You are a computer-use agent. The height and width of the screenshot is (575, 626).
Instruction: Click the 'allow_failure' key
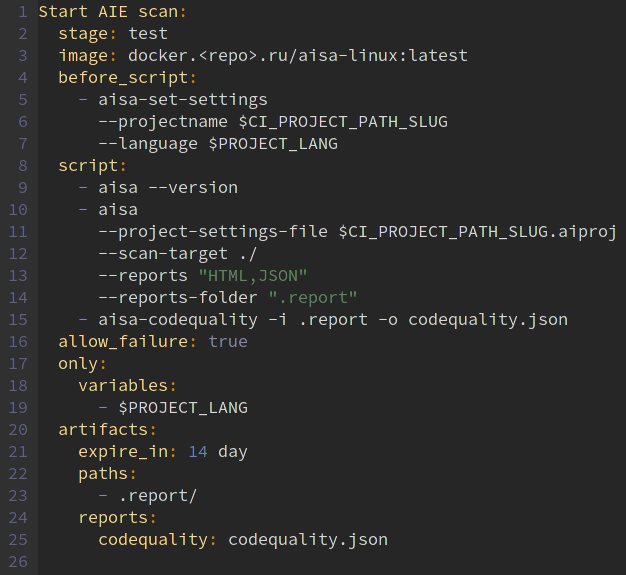click(123, 342)
